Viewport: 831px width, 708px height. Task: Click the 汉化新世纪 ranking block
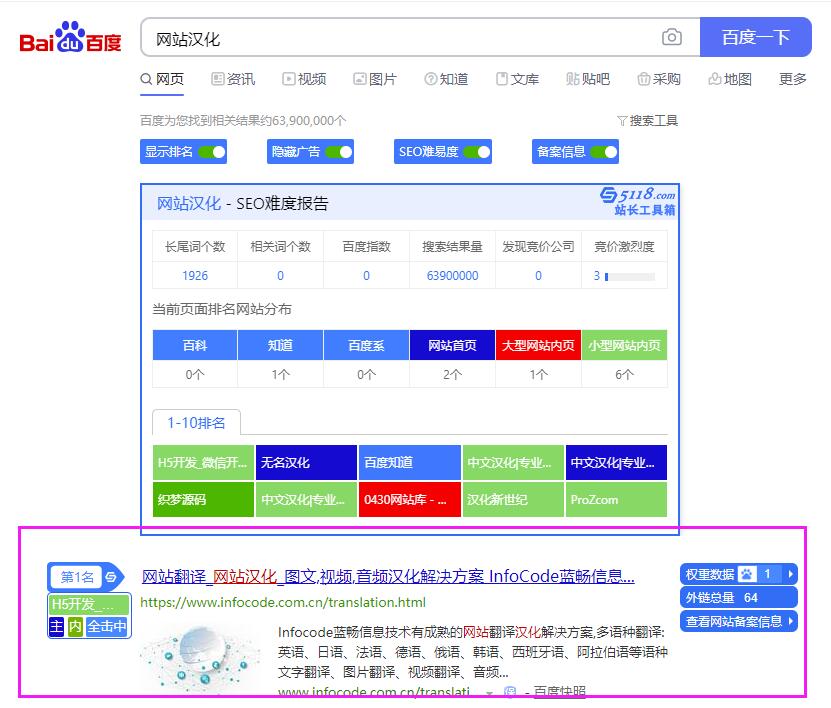coord(513,499)
